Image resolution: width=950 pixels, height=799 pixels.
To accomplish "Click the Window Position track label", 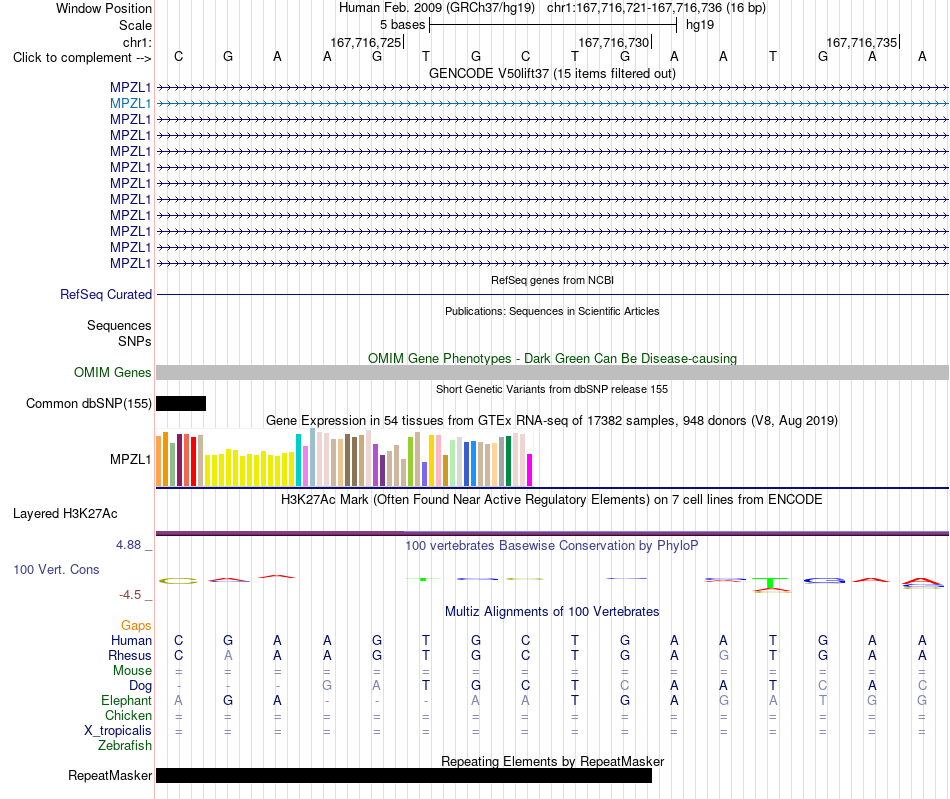I will point(104,8).
